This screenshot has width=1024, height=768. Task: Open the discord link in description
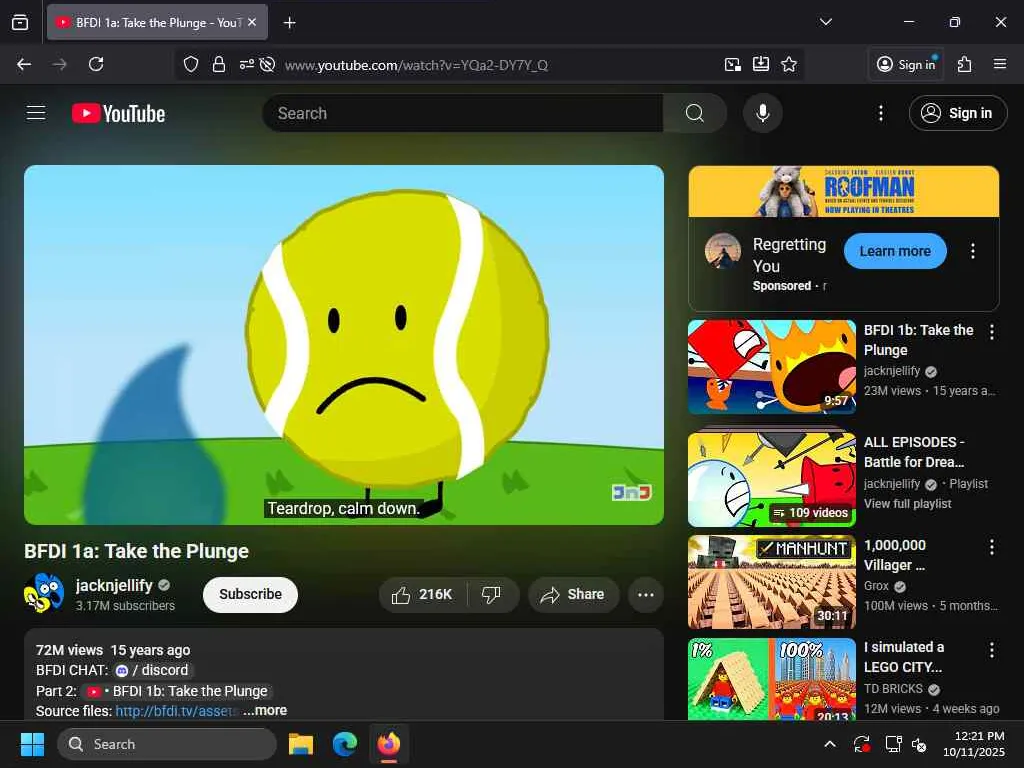[152, 670]
